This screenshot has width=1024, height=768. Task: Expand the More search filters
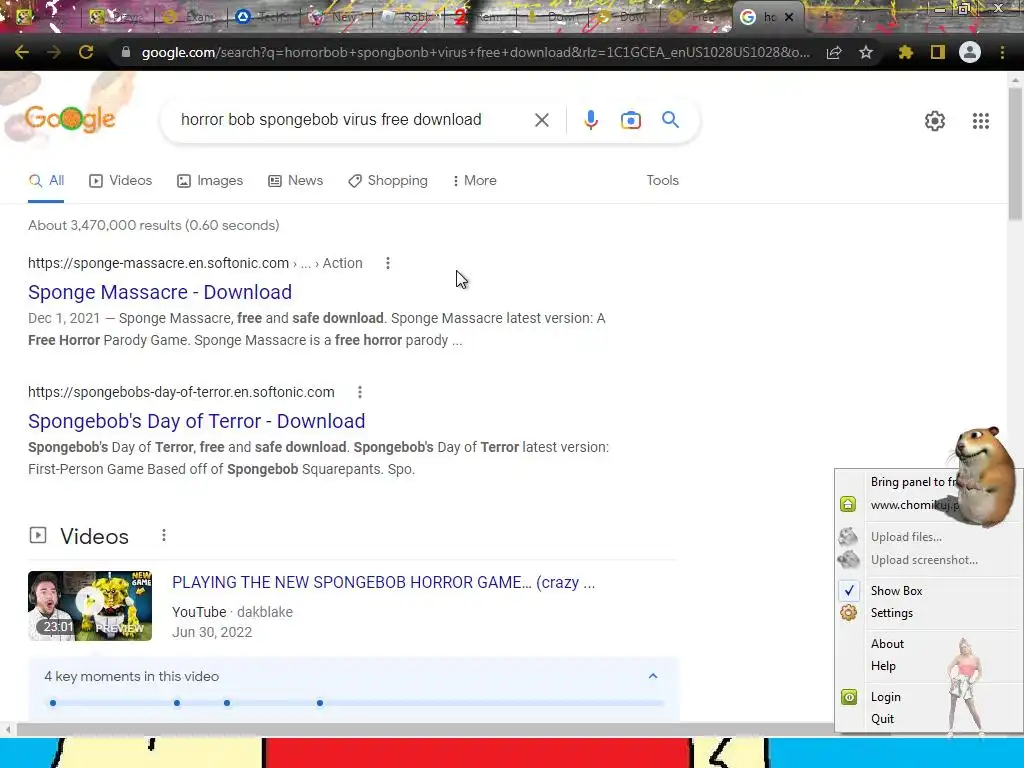(x=475, y=180)
